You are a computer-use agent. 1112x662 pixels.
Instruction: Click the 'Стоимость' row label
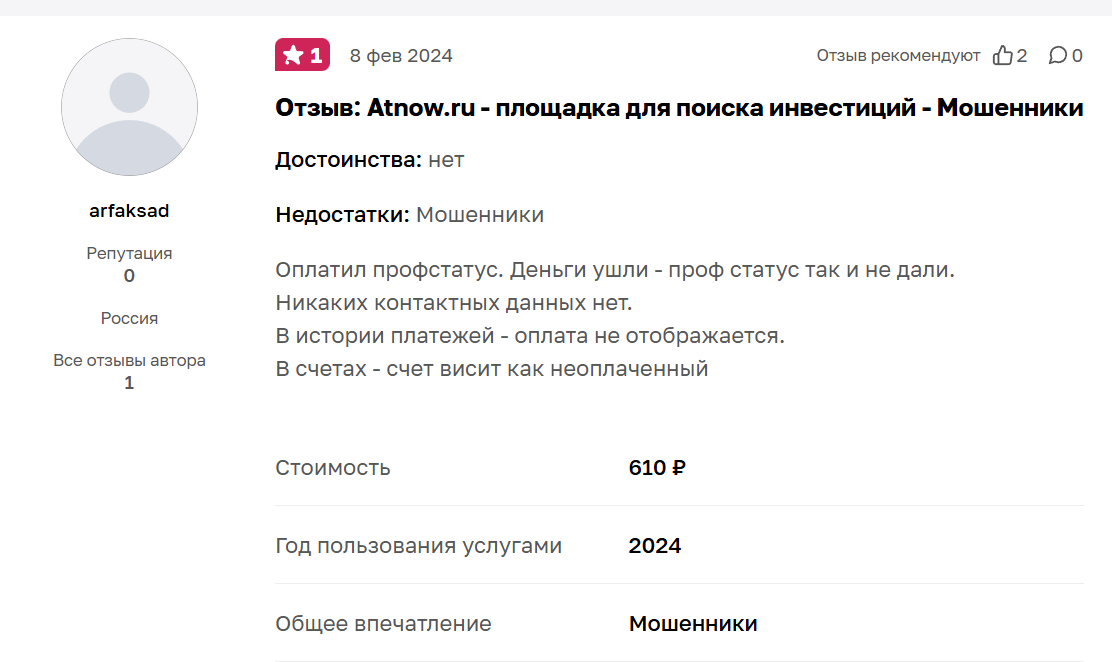pyautogui.click(x=333, y=468)
